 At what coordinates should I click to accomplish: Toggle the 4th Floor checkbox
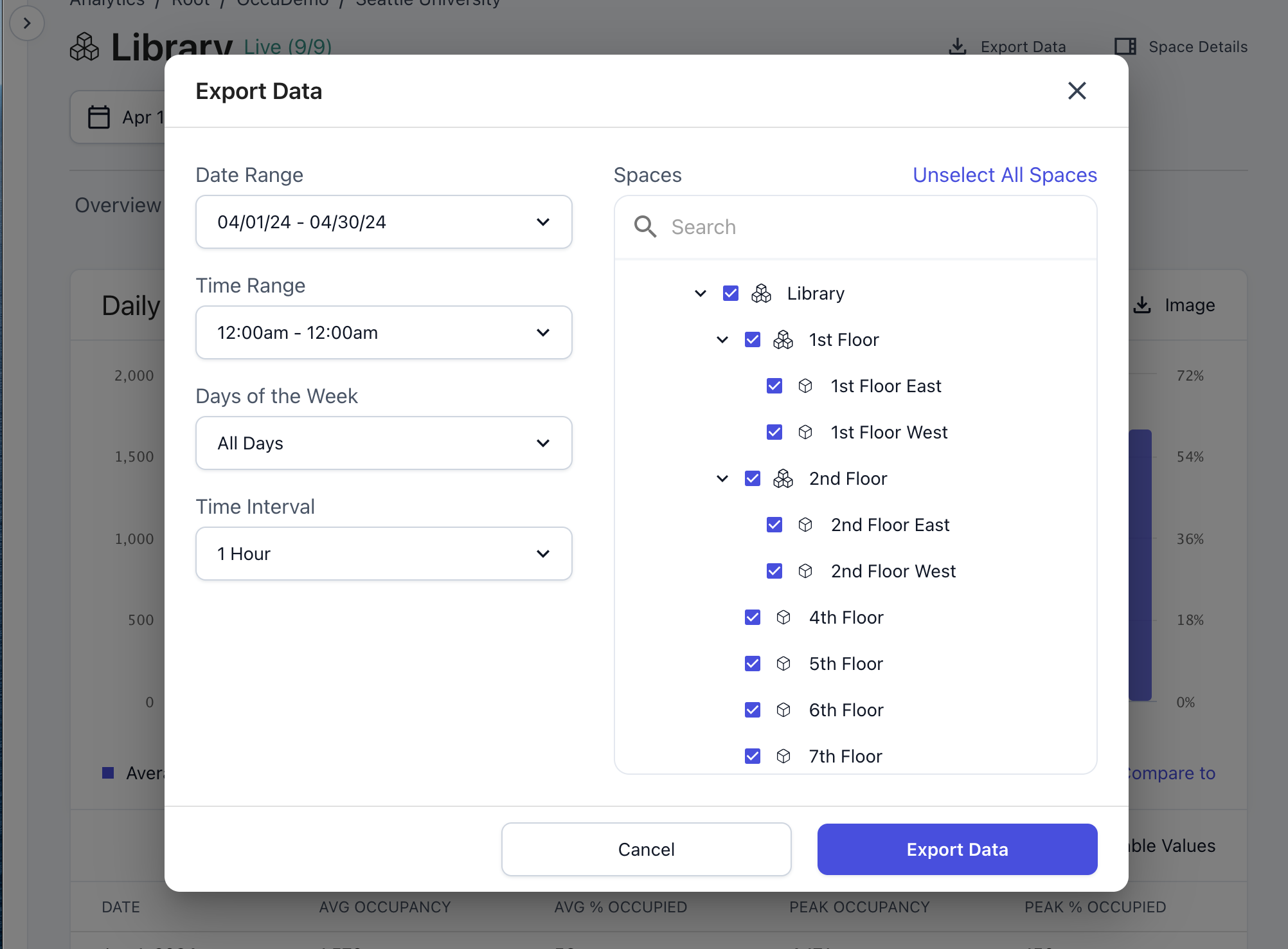(752, 618)
